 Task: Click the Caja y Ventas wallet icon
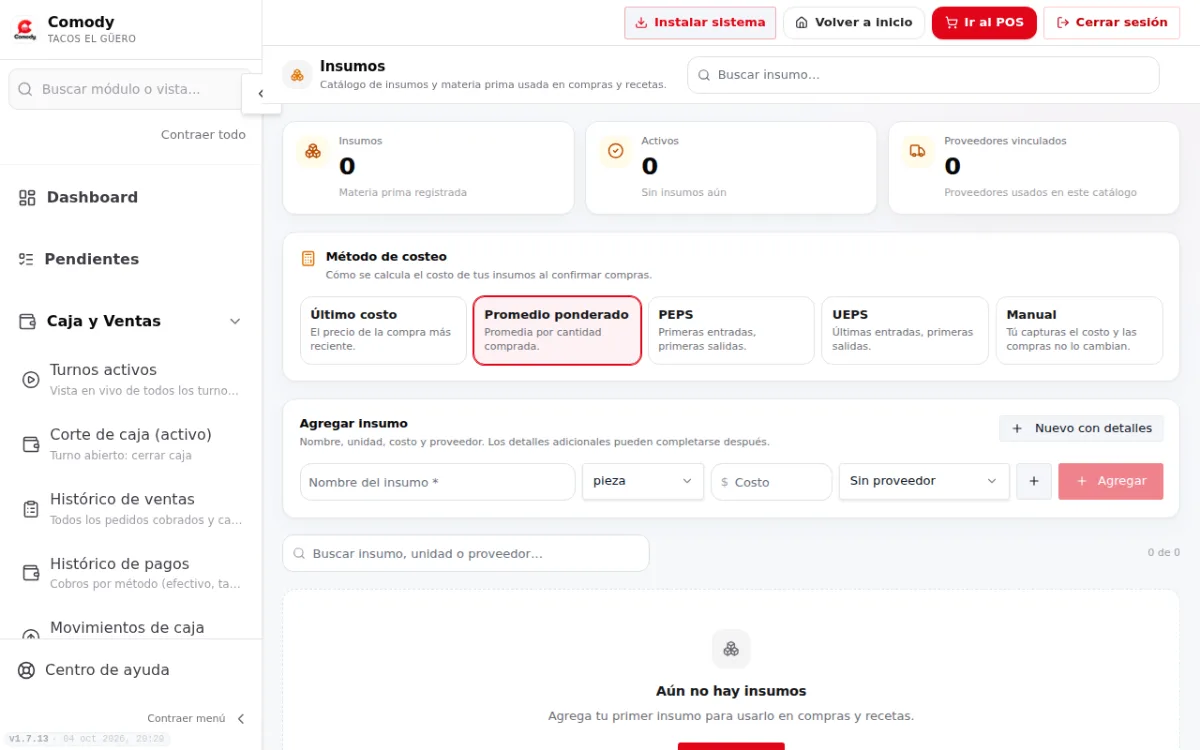[x=27, y=321]
